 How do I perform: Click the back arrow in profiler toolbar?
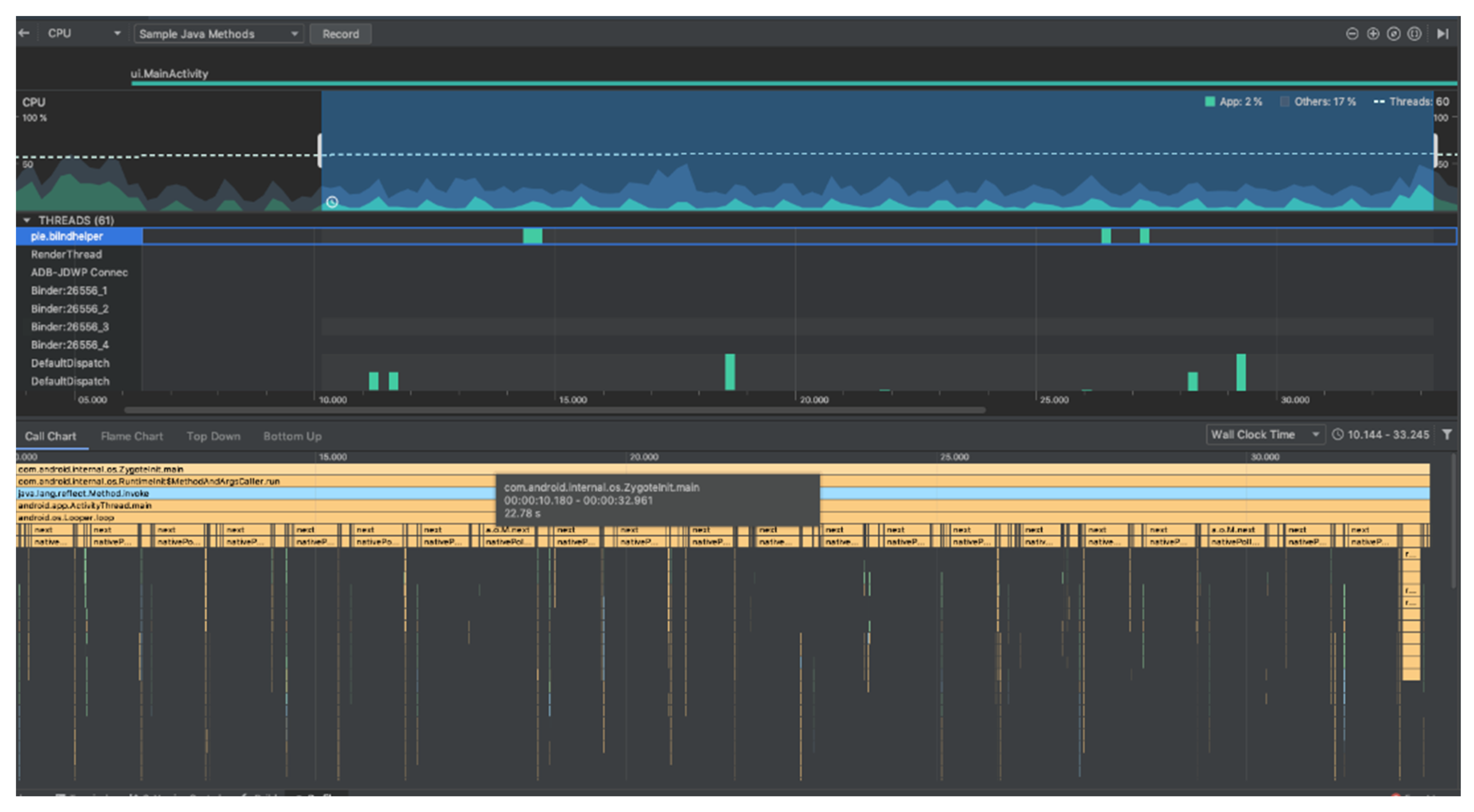pos(24,33)
